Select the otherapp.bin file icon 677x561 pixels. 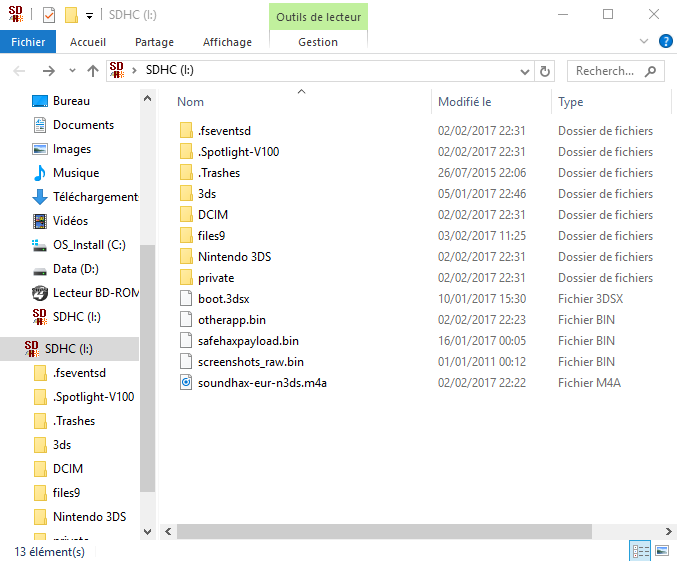[x=186, y=320]
